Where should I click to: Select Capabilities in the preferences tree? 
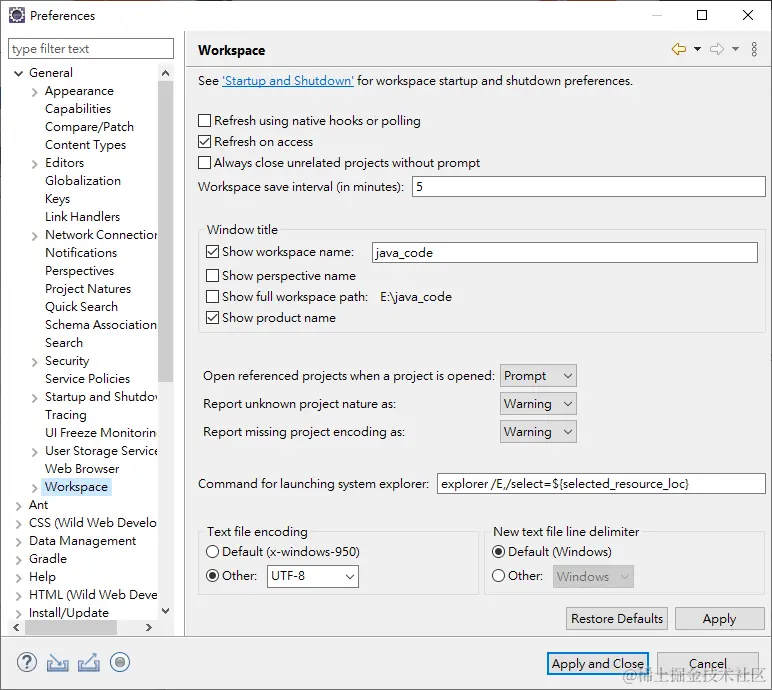[x=78, y=109]
